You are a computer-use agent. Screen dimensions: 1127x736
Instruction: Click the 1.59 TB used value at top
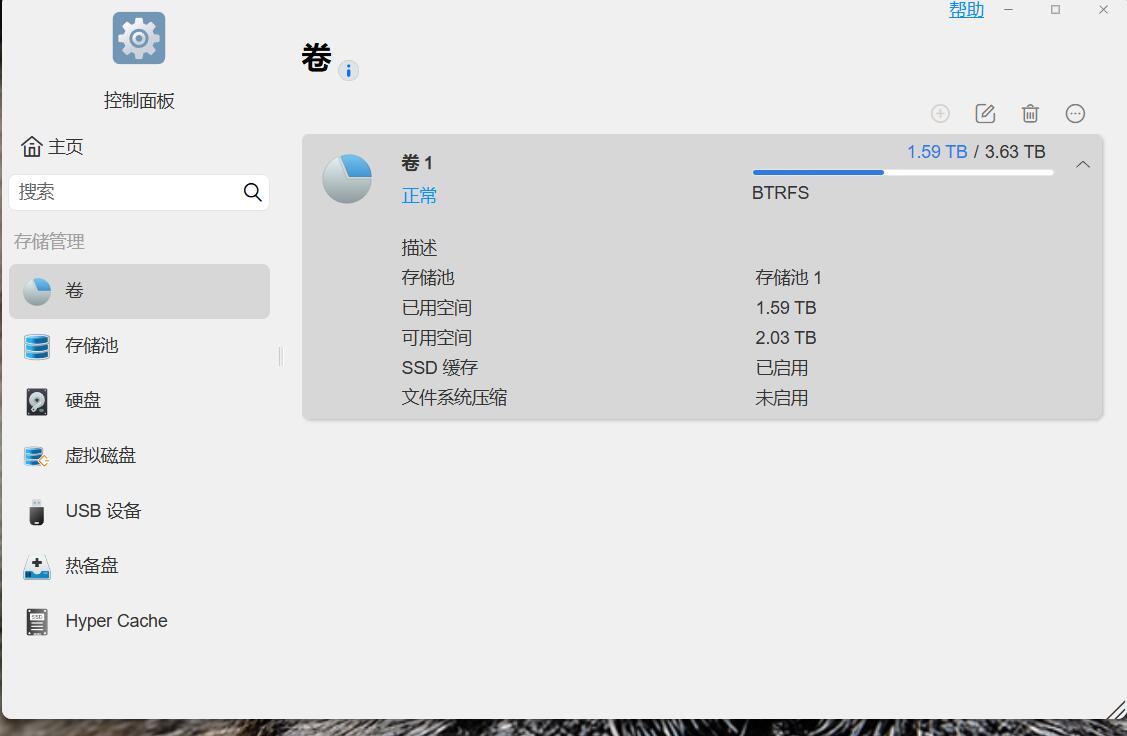click(x=937, y=152)
